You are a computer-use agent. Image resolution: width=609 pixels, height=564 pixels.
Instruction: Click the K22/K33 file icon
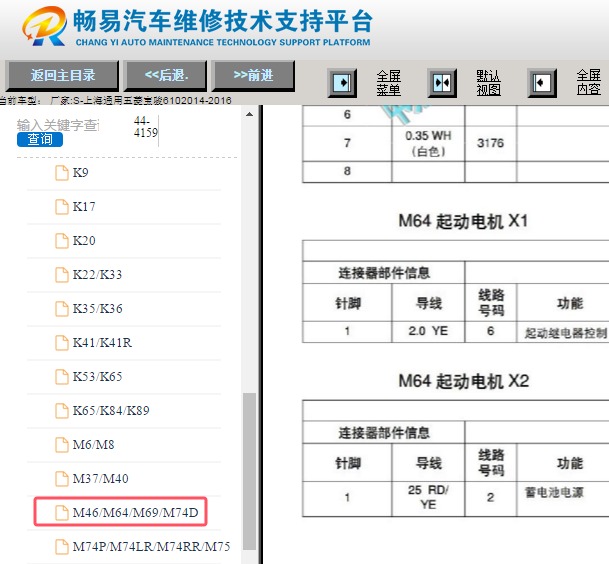(x=62, y=275)
